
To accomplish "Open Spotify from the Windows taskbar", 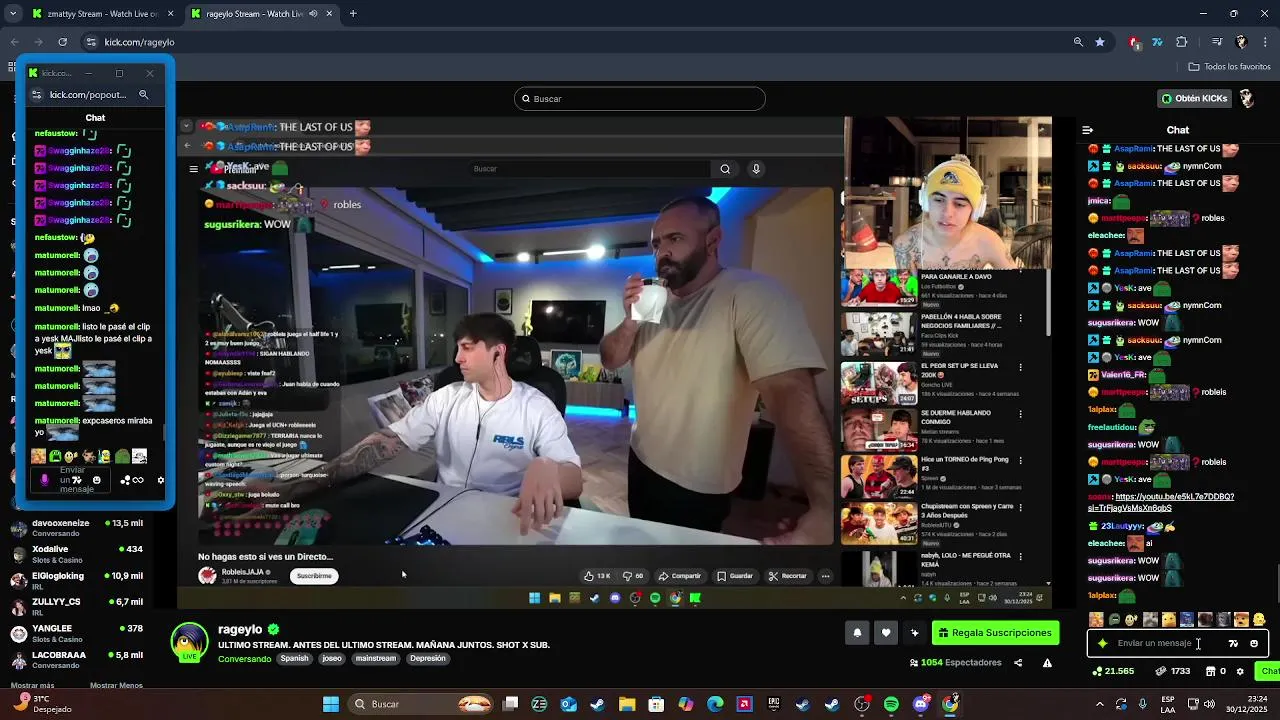I will coord(891,704).
